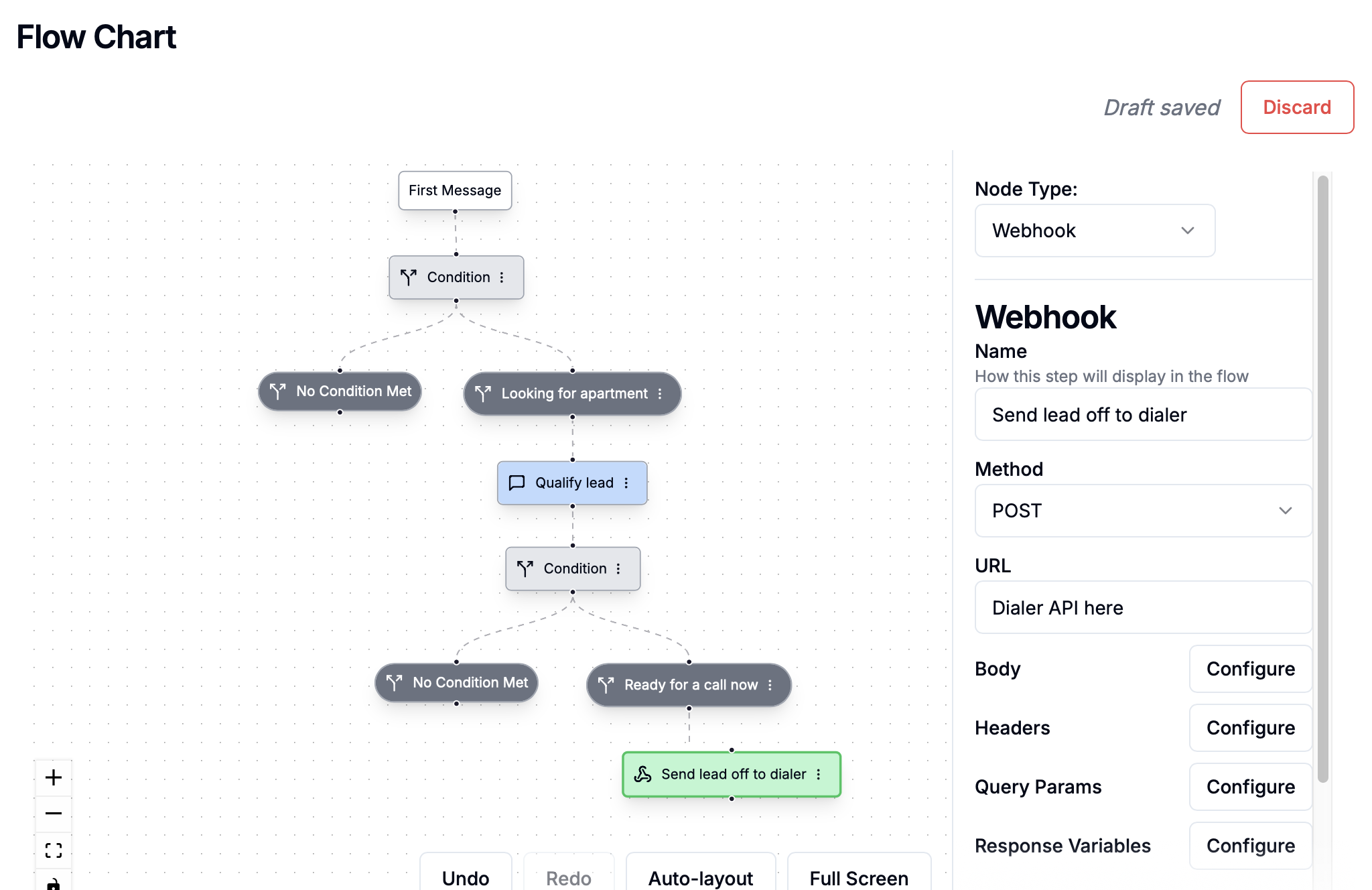
Task: Configure the Headers settings
Action: pos(1250,728)
